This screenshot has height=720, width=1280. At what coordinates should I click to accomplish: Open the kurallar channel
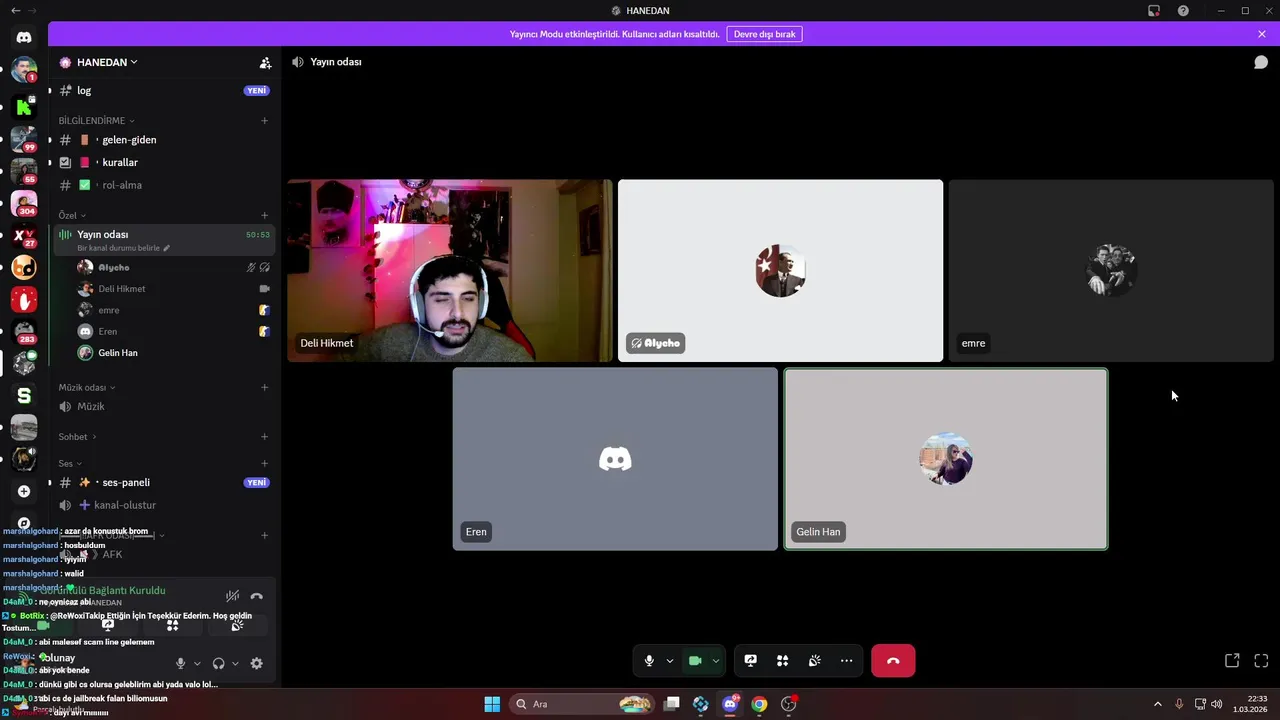[164, 162]
